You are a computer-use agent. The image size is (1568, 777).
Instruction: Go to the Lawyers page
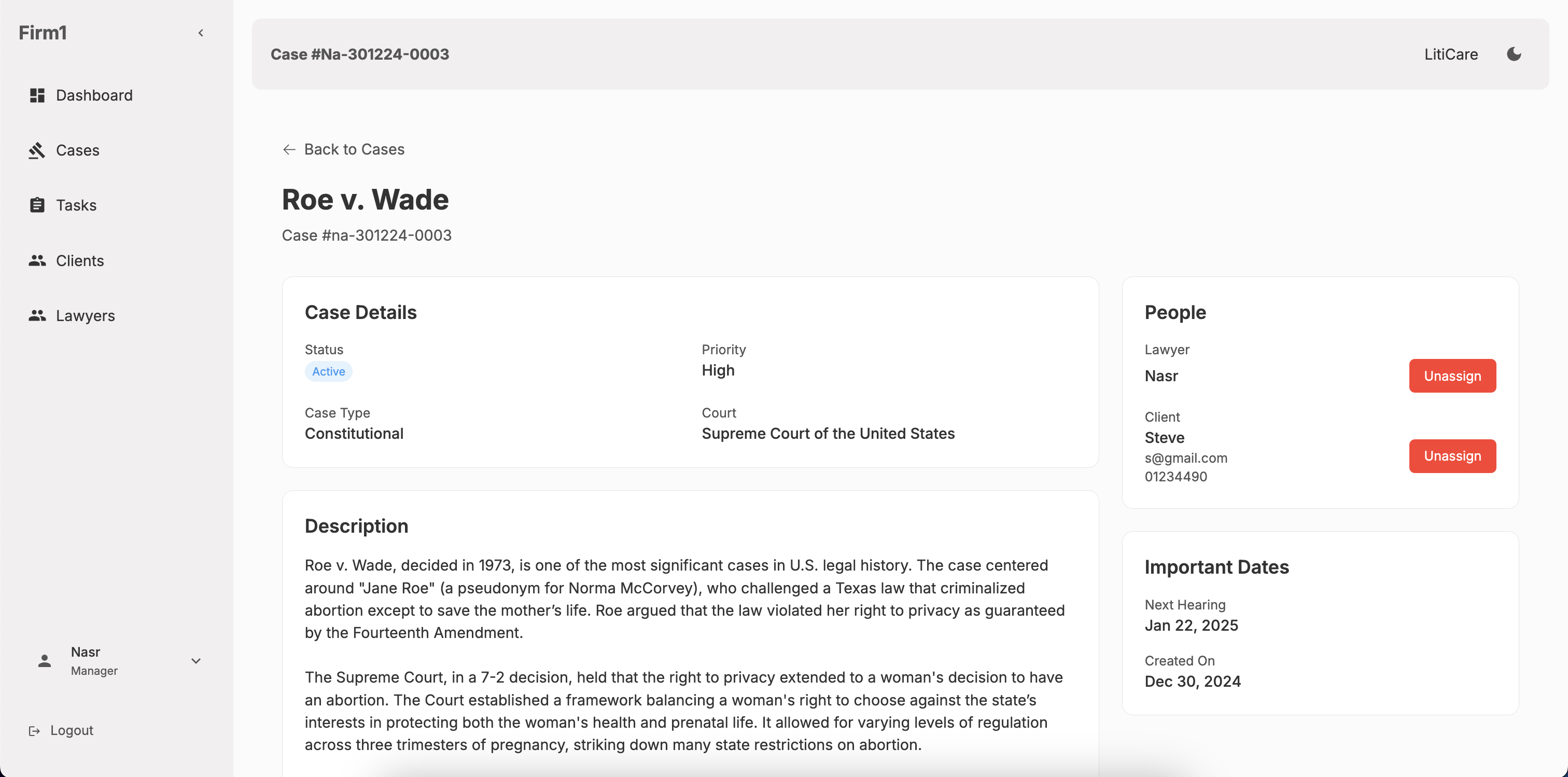point(85,315)
